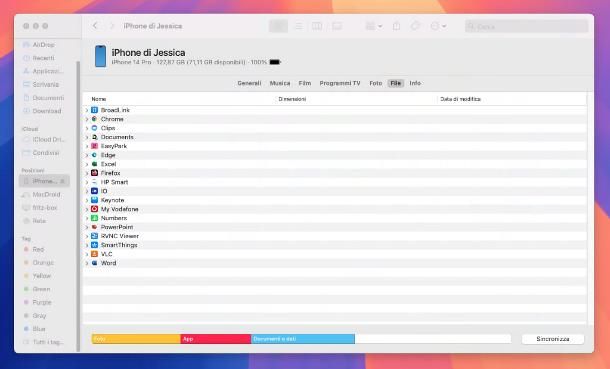The width and height of the screenshot is (610, 369).
Task: Expand the EasyPark app folder
Action: (87, 146)
